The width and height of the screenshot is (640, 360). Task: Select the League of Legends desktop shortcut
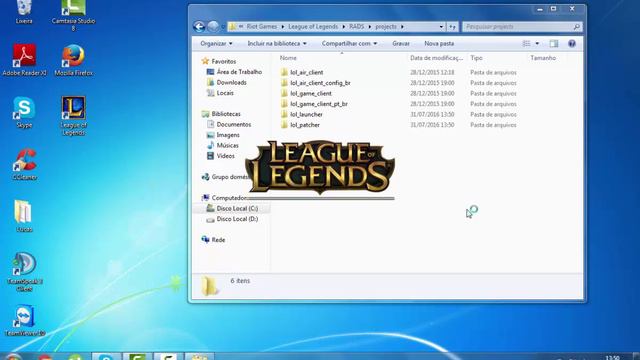(73, 116)
